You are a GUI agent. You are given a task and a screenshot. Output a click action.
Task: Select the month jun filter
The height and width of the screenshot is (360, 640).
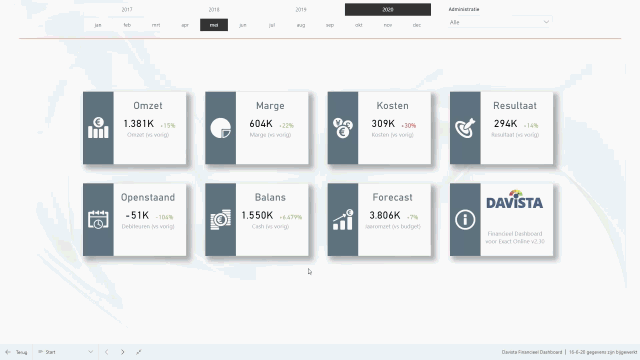(x=243, y=25)
